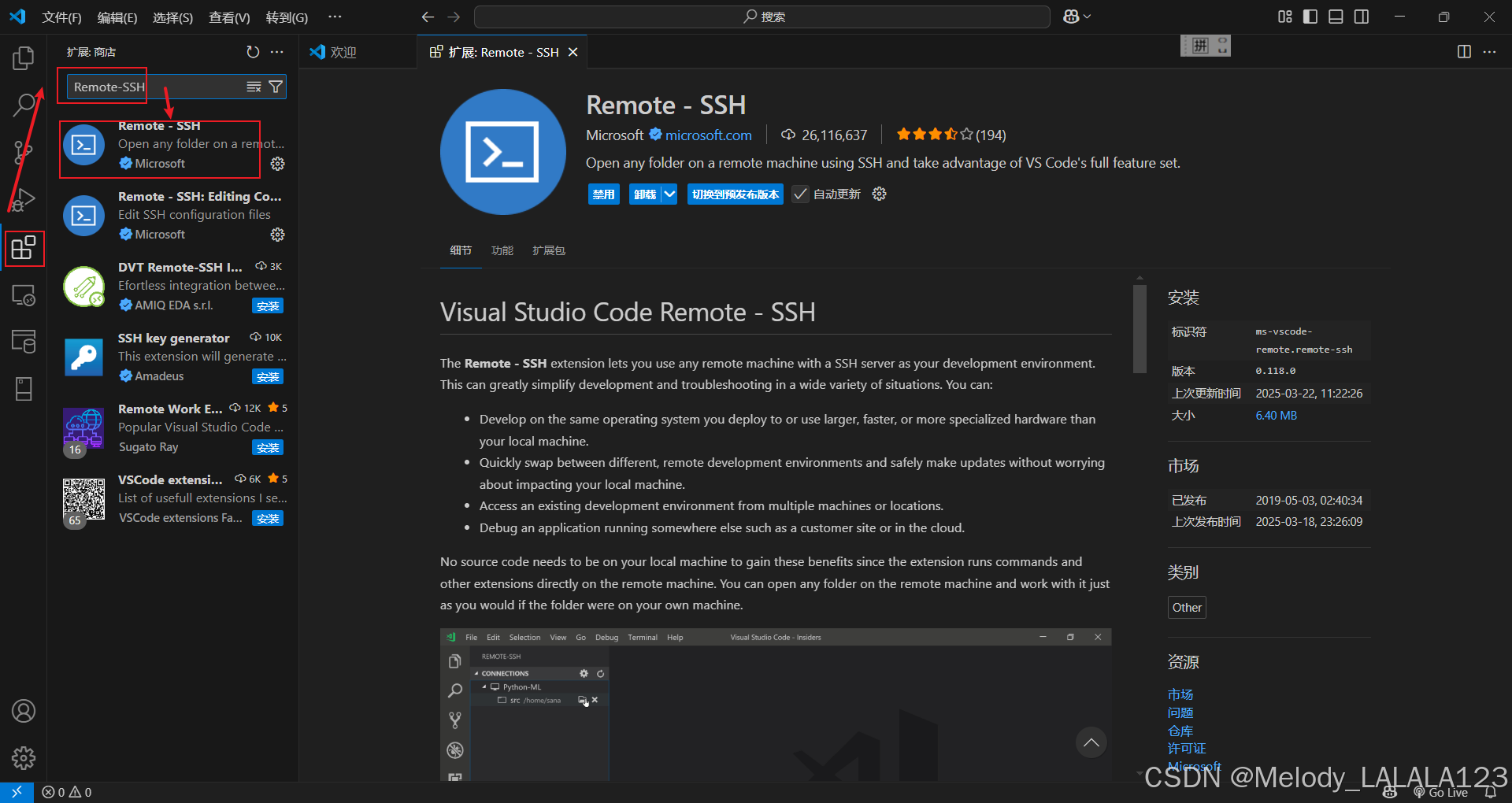This screenshot has height=803, width=1512.
Task: Select the Features tab of extension page
Action: 502,250
